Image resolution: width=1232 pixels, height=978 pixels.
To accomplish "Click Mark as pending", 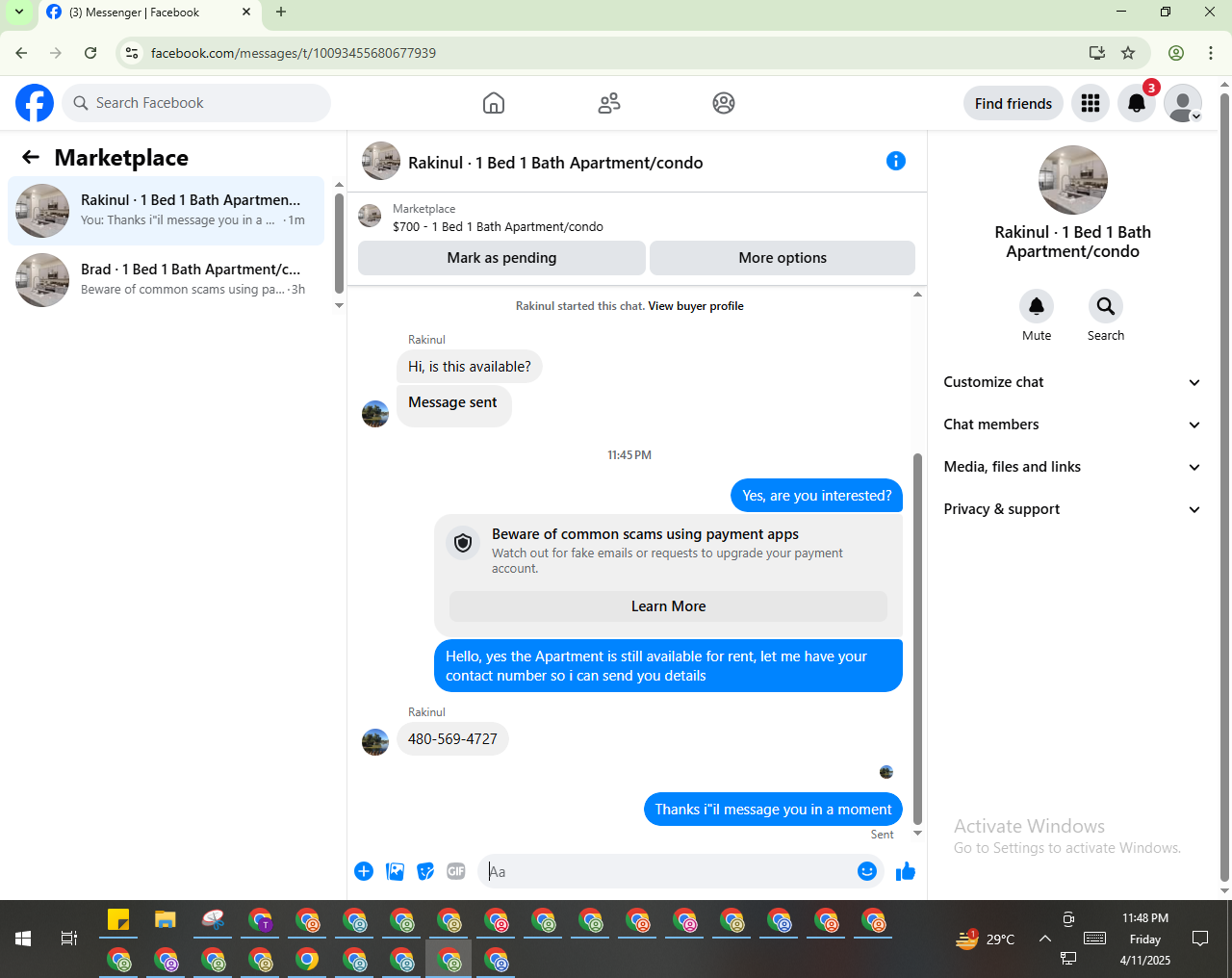I will (501, 258).
